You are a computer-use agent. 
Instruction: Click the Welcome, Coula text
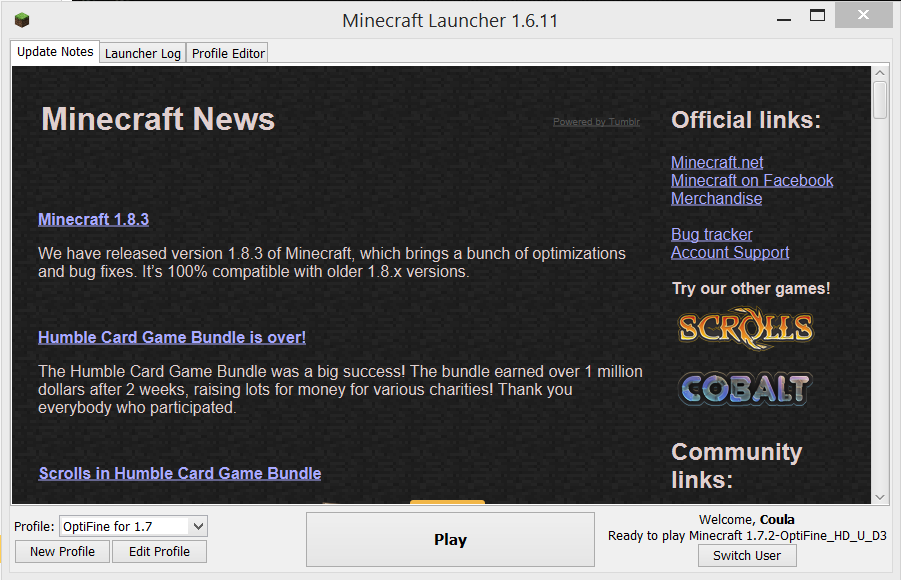[x=746, y=520]
